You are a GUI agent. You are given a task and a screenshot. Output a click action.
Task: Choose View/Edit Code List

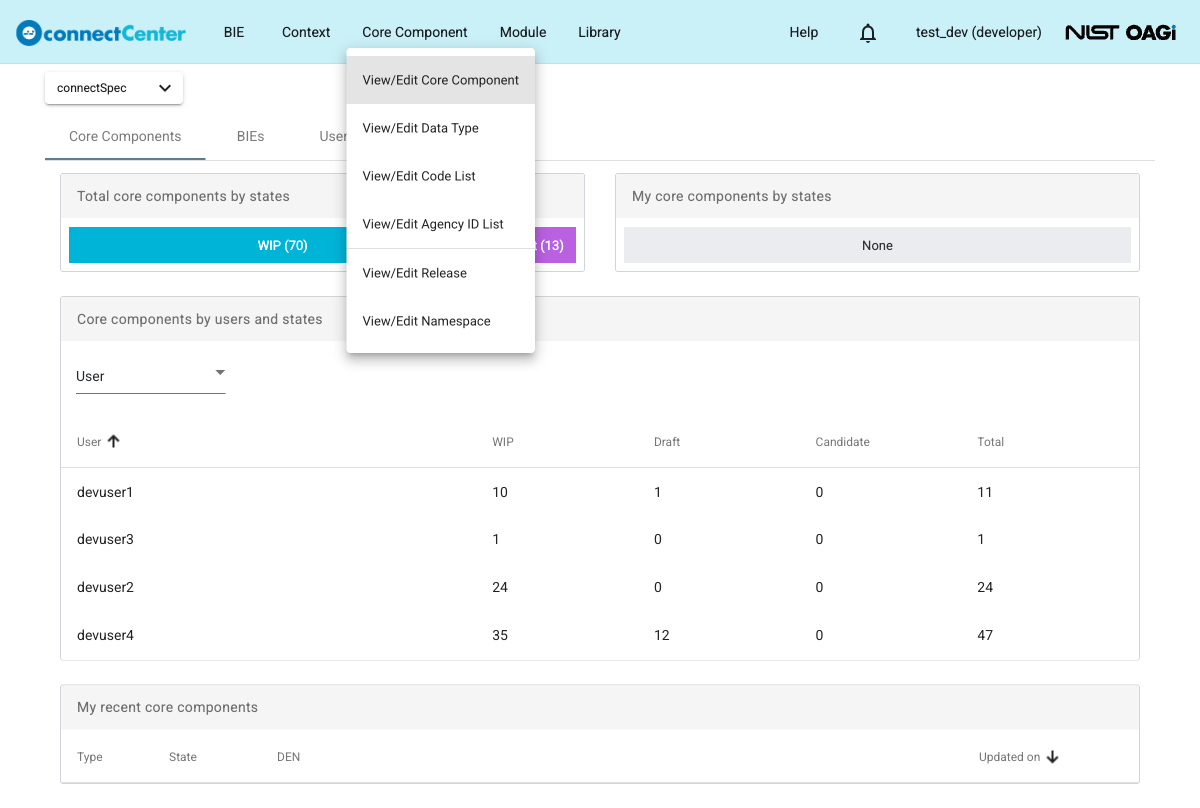441,176
